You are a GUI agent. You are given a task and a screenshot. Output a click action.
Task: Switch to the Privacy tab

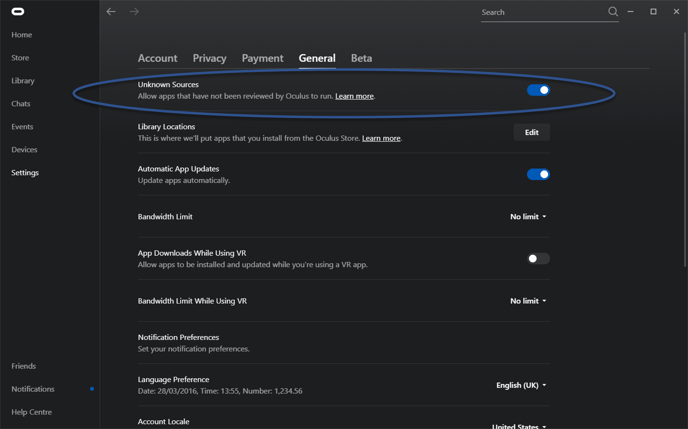pyautogui.click(x=209, y=58)
